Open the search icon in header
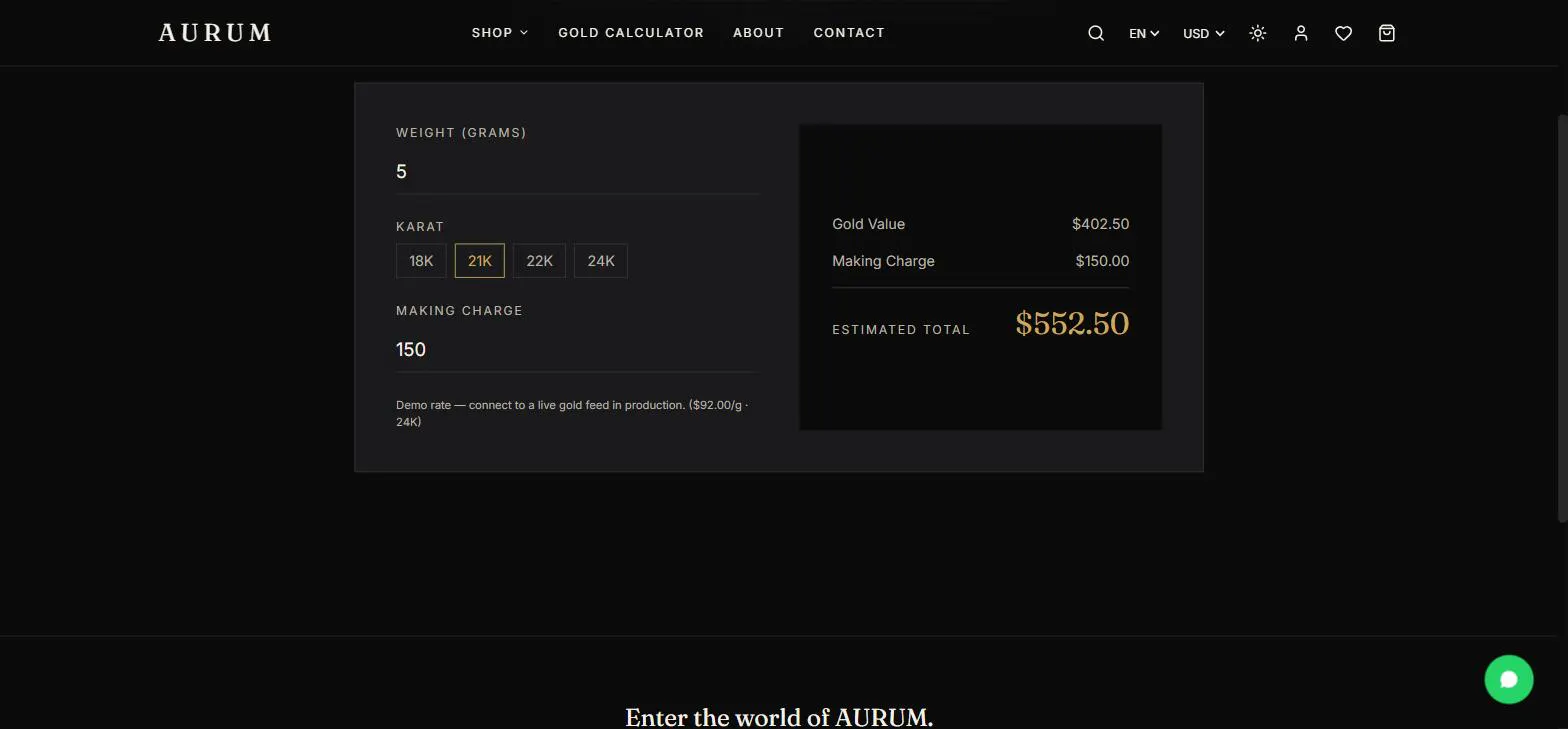The width and height of the screenshot is (1568, 729). tap(1096, 33)
